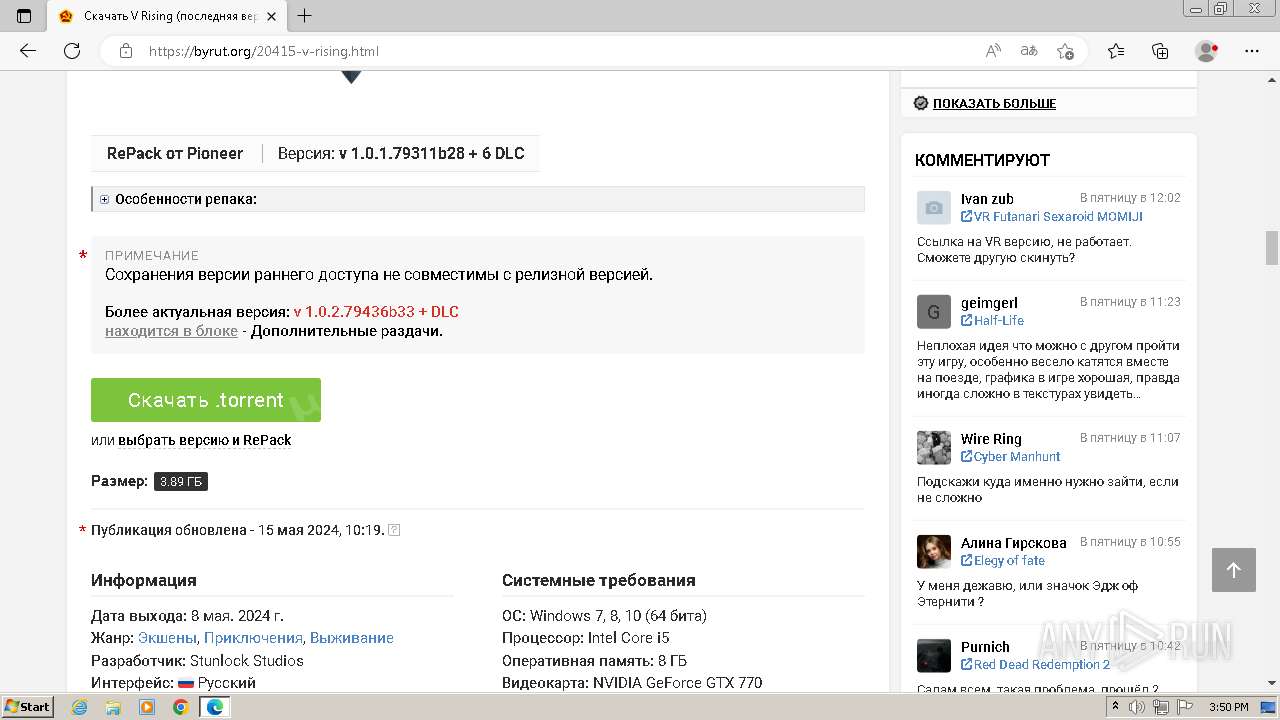This screenshot has height=720, width=1280.
Task: Open the Favorites list
Action: (x=1116, y=51)
